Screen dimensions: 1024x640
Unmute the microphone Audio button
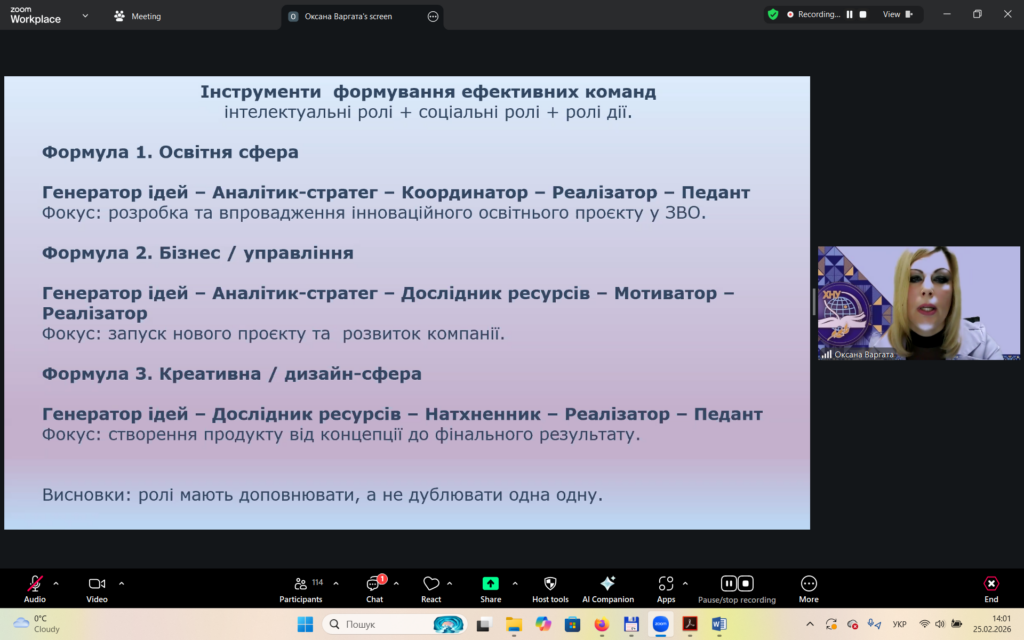pyautogui.click(x=35, y=584)
